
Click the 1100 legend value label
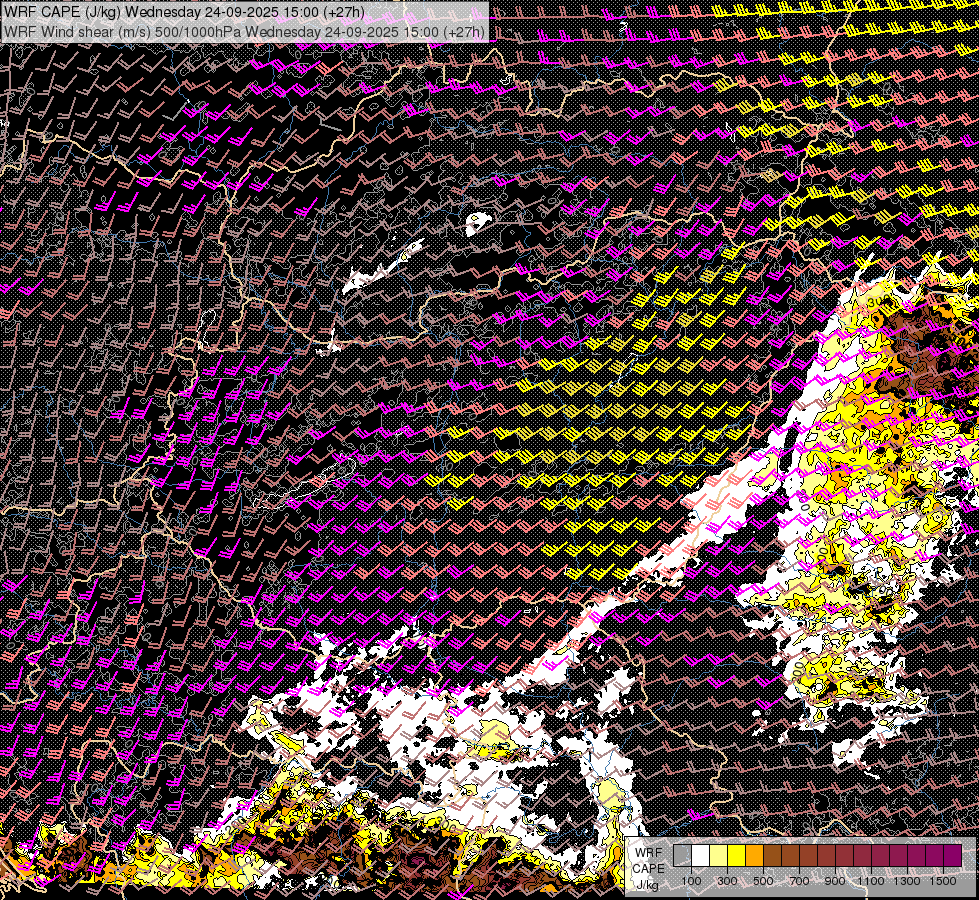pyautogui.click(x=871, y=881)
